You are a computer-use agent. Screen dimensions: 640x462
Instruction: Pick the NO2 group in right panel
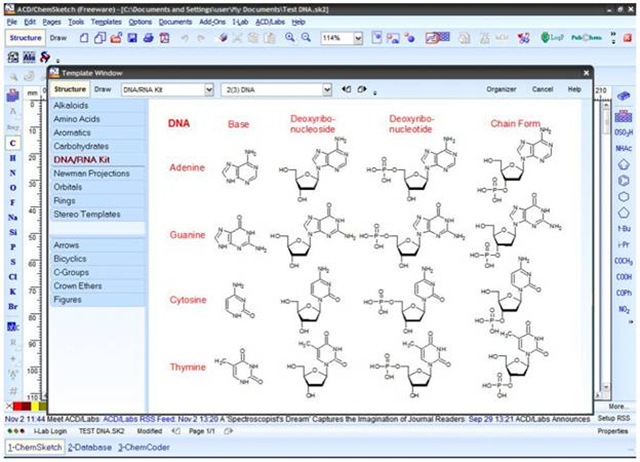tap(623, 309)
